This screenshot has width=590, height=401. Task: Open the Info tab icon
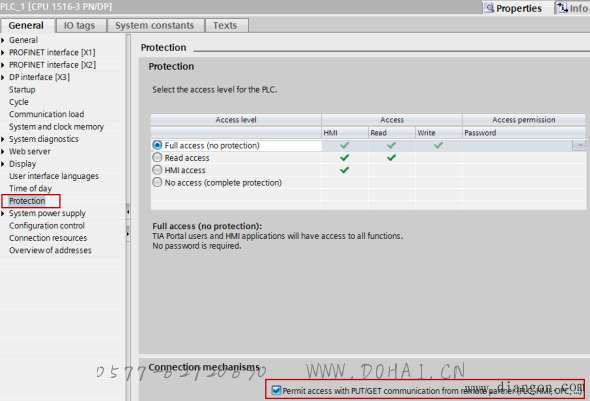pyautogui.click(x=563, y=8)
